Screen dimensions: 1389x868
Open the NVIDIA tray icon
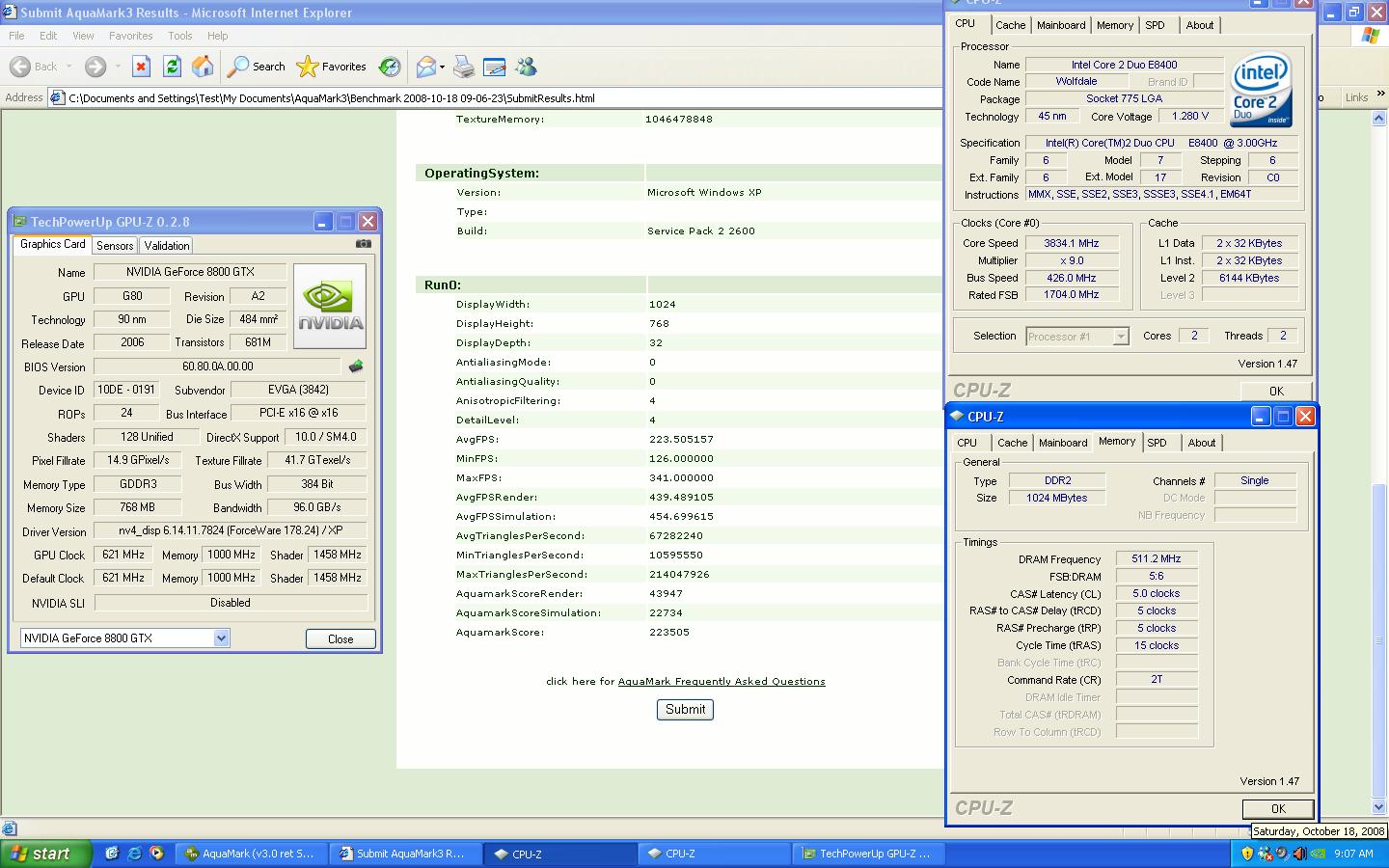1318,854
